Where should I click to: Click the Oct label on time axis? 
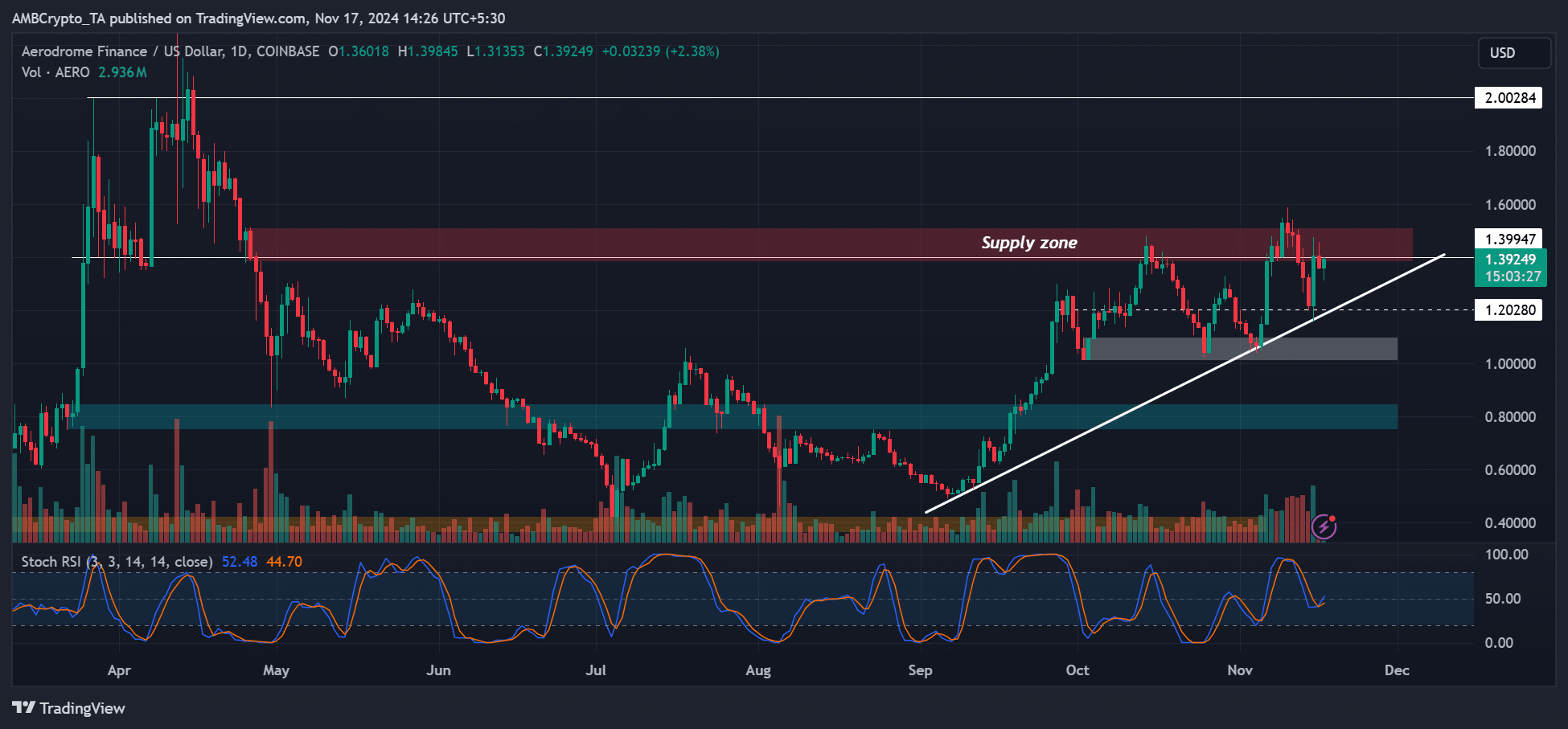tap(1077, 670)
